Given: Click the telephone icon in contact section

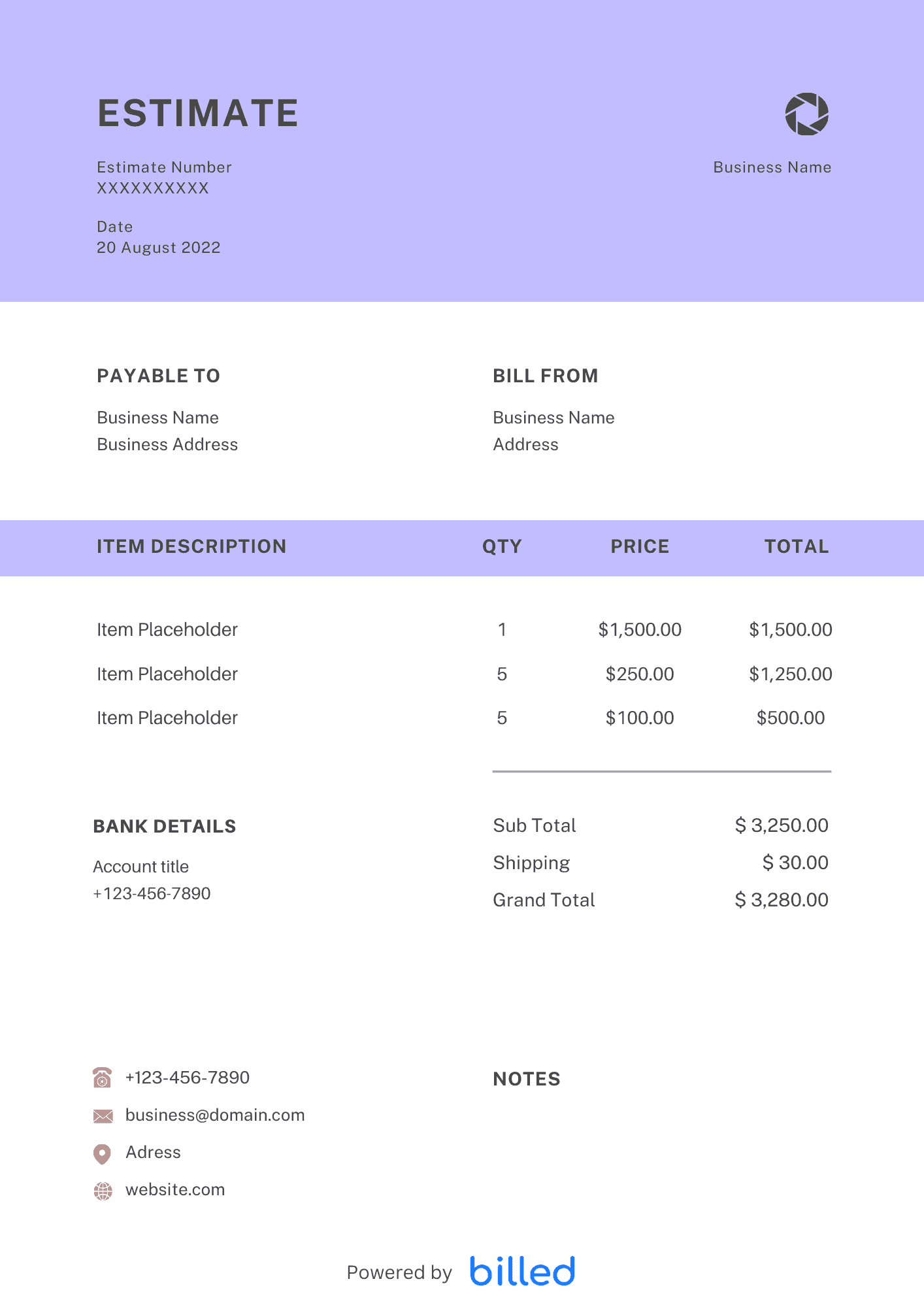Looking at the screenshot, I should tap(103, 1078).
